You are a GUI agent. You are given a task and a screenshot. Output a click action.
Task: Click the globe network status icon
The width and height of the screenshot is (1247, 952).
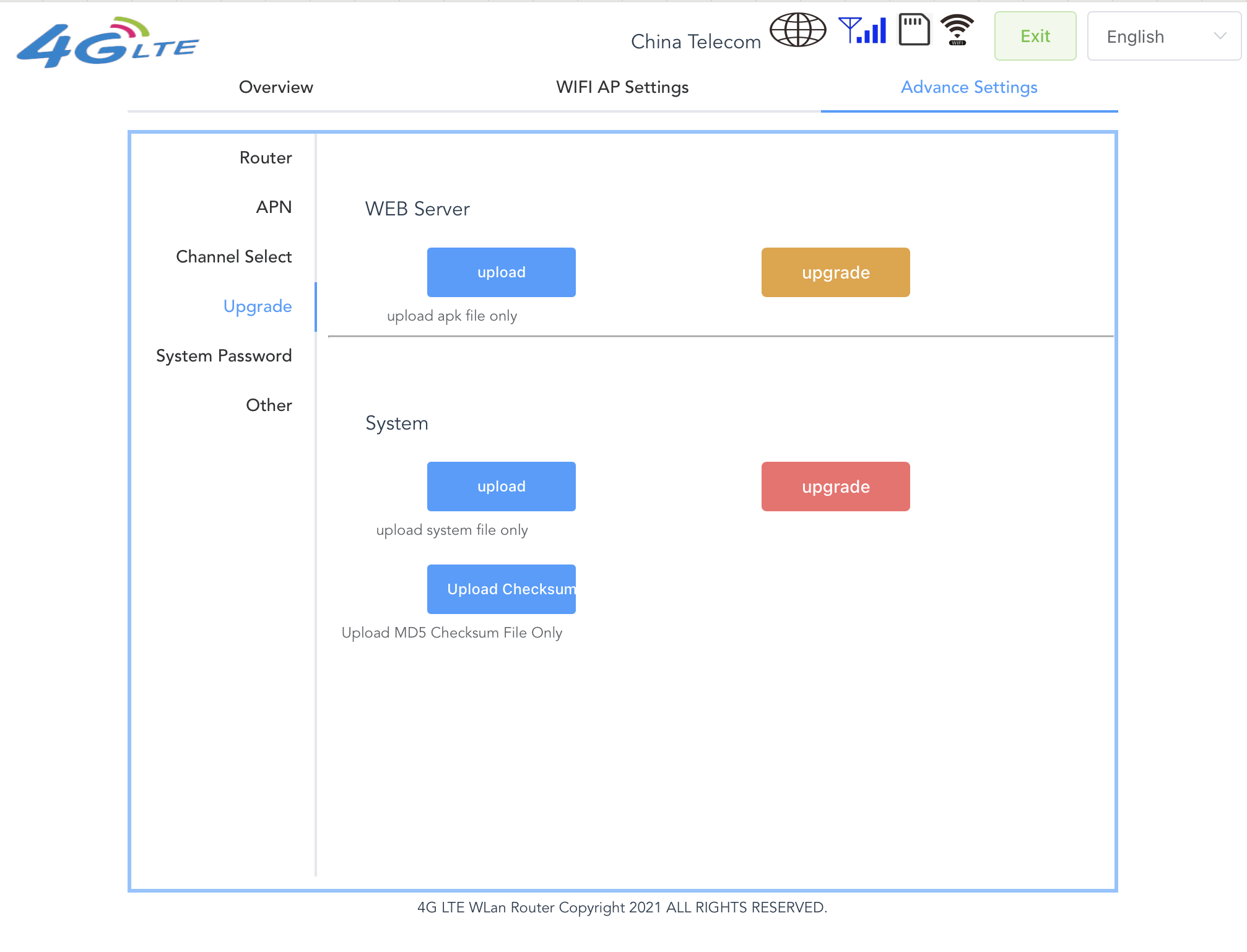(x=797, y=30)
